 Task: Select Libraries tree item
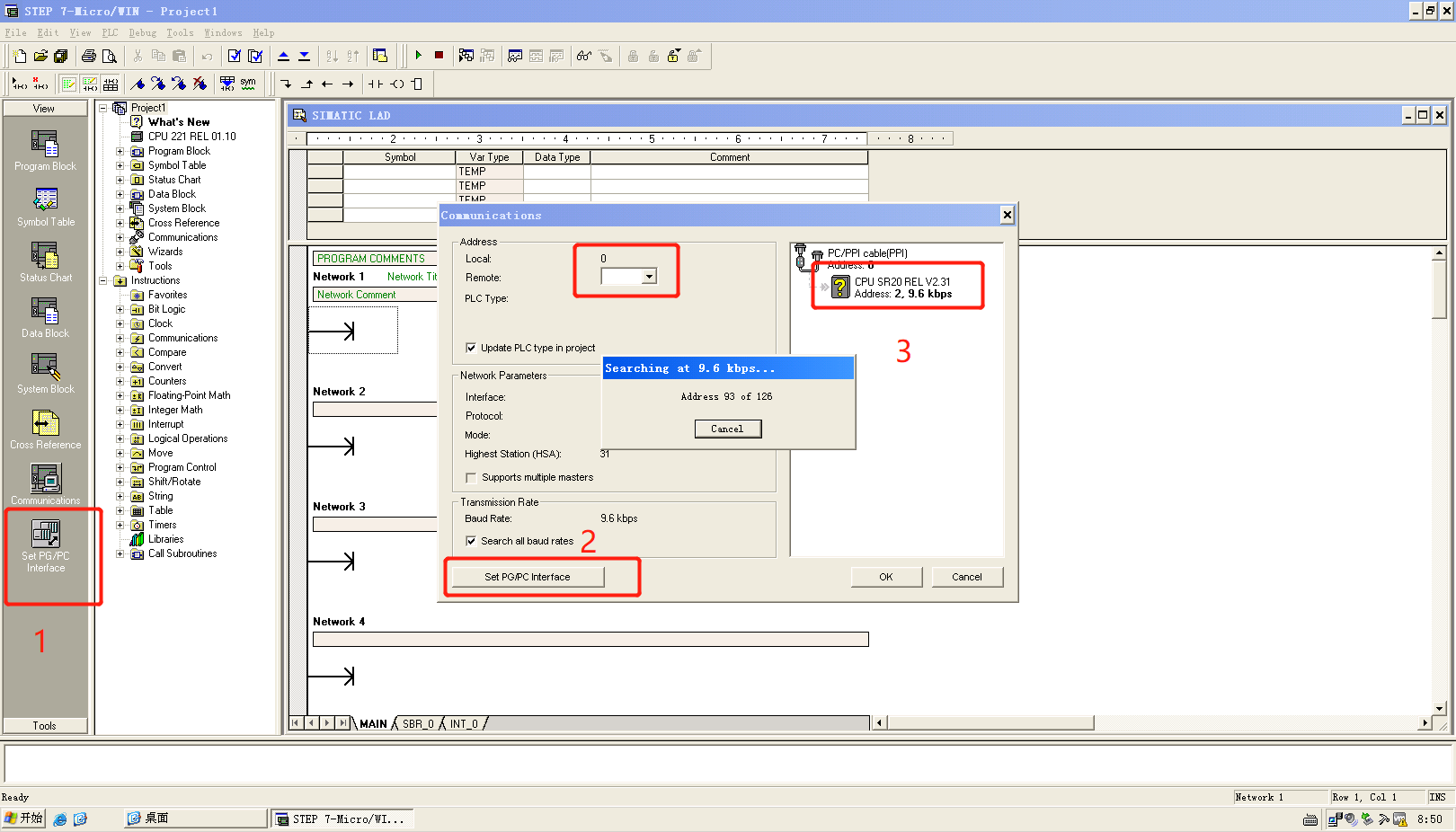click(x=165, y=539)
